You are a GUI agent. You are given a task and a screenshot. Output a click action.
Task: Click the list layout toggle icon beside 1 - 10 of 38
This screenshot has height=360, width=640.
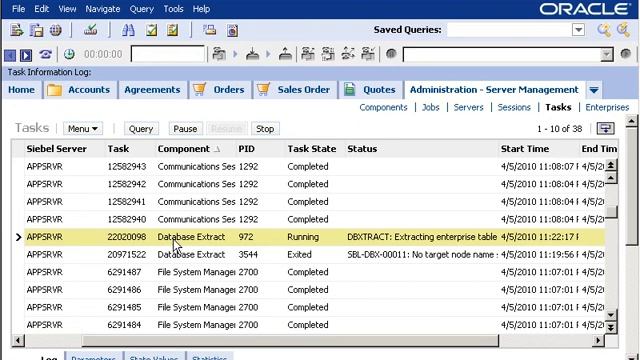click(605, 129)
